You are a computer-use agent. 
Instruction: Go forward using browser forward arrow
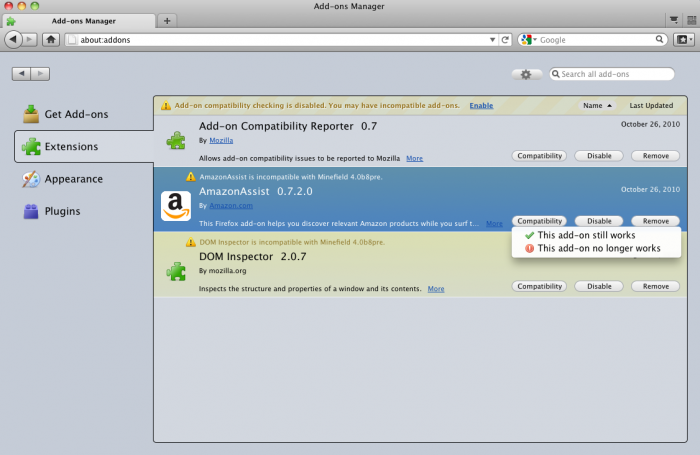click(30, 39)
